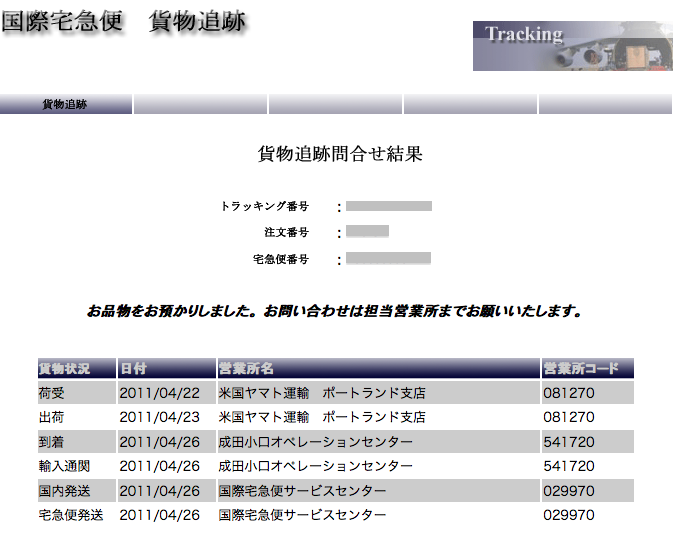Click the 注文番号 label

tap(287, 232)
